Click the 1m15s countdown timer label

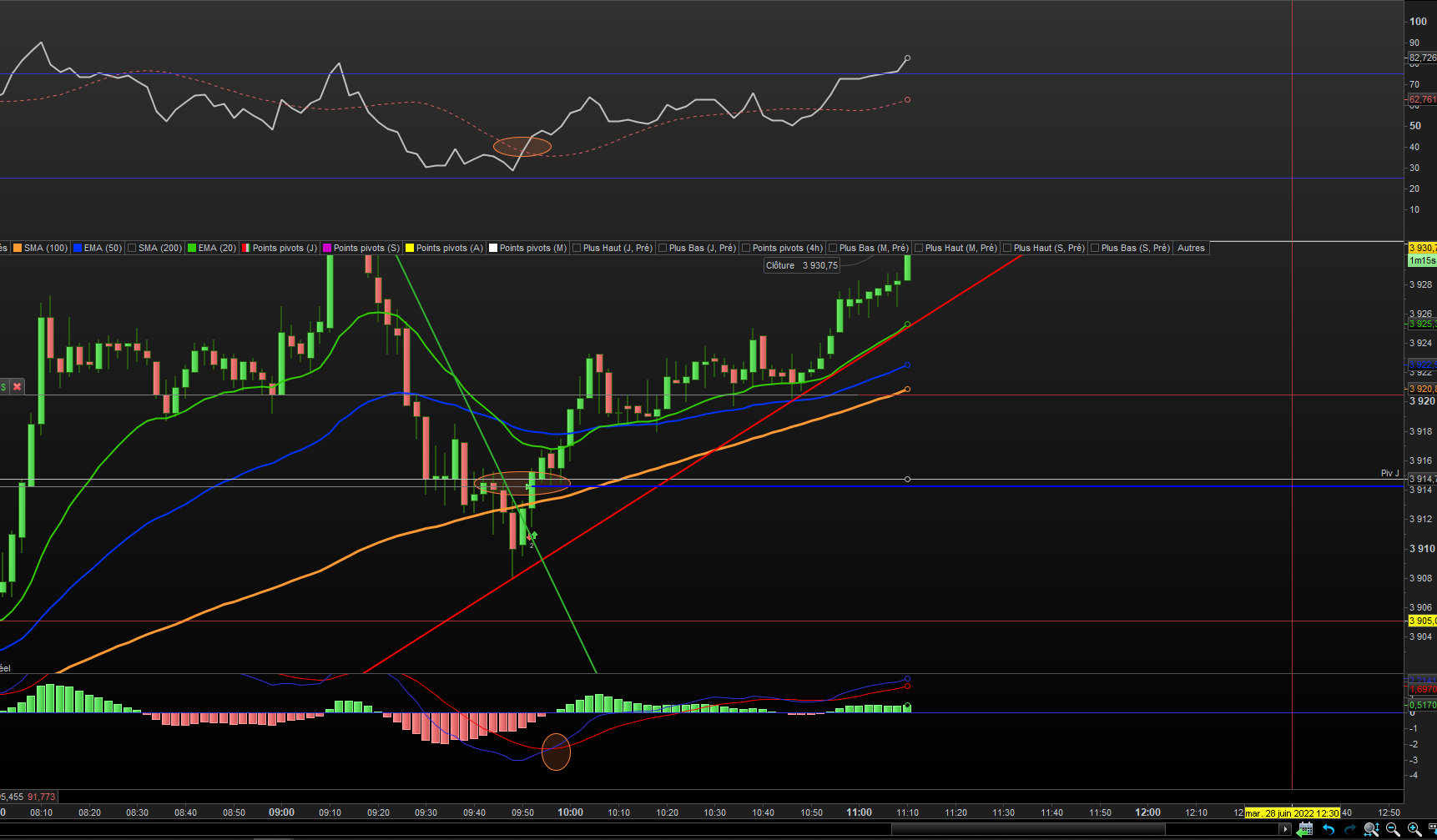1422,260
